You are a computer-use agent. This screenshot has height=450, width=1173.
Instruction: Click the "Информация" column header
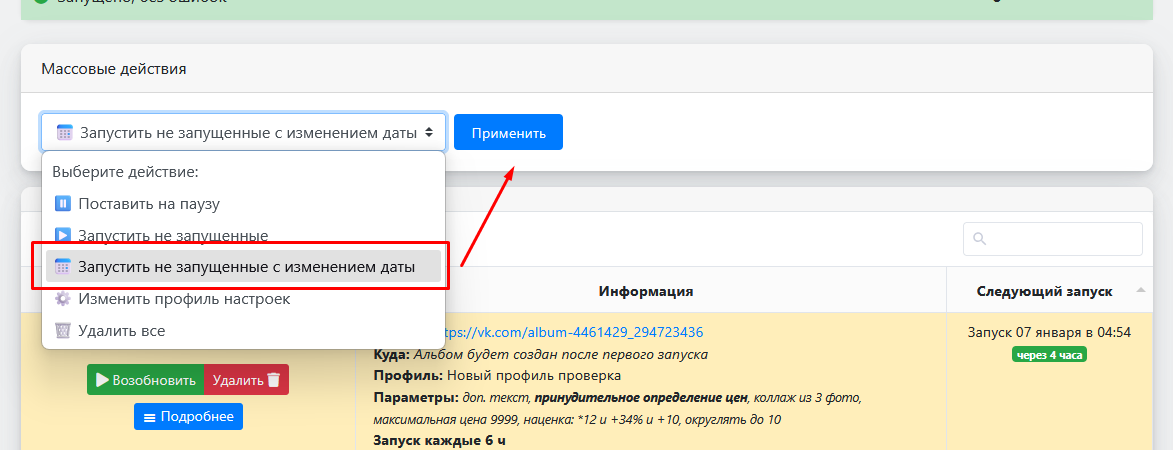[646, 291]
